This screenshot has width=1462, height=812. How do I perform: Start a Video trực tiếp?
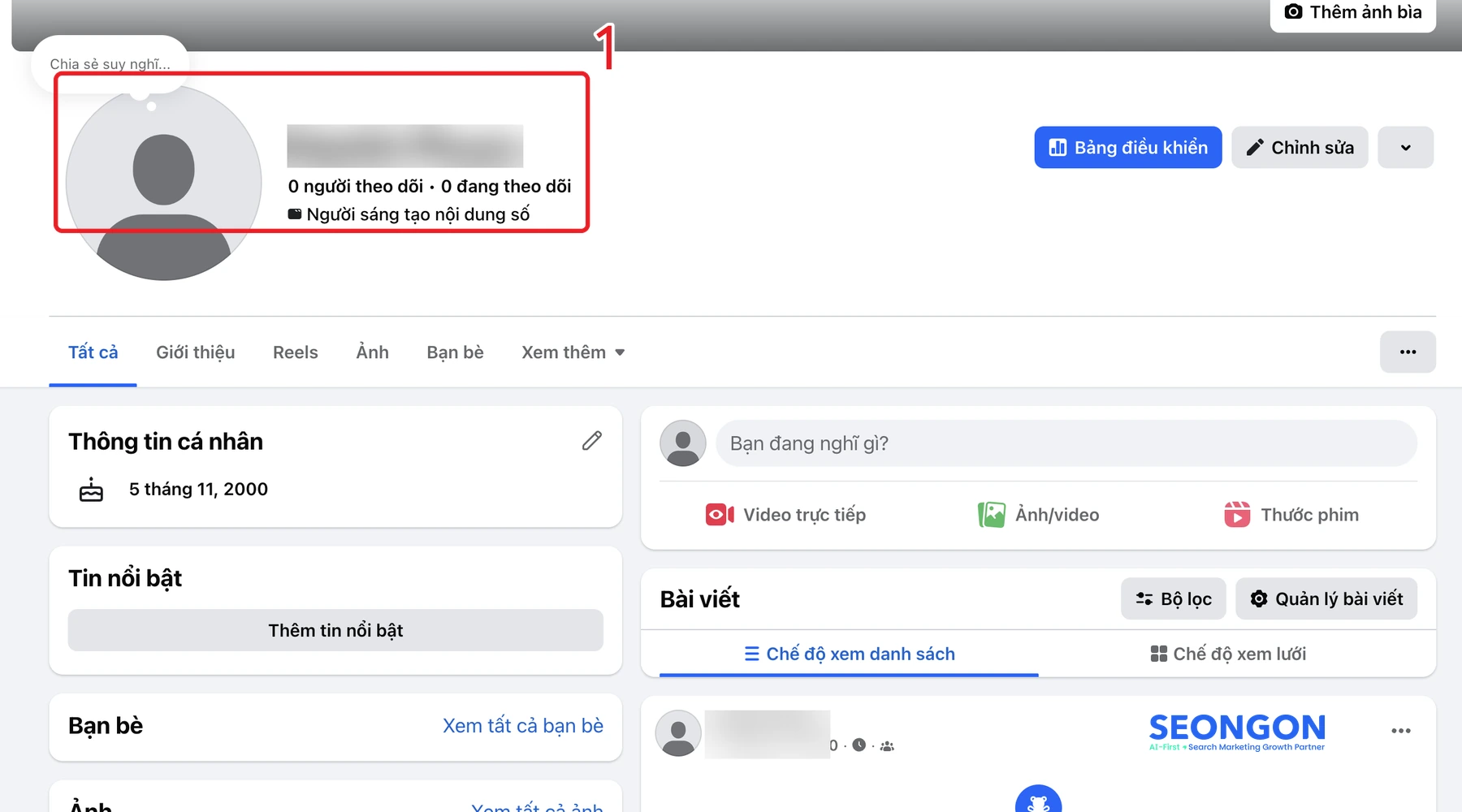(x=785, y=515)
